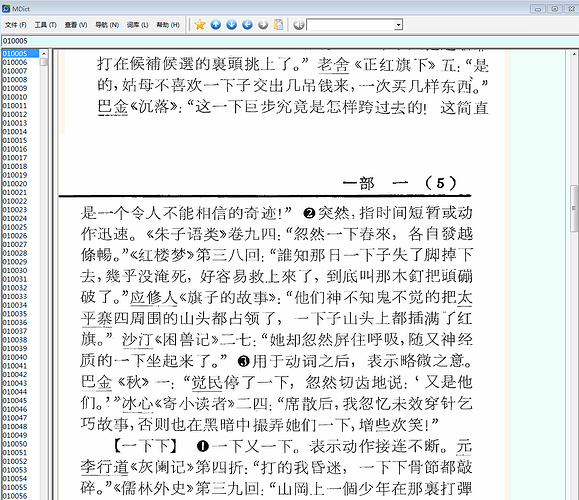579x500 pixels.
Task: Open the 工具 (T) menu
Action: click(x=45, y=25)
